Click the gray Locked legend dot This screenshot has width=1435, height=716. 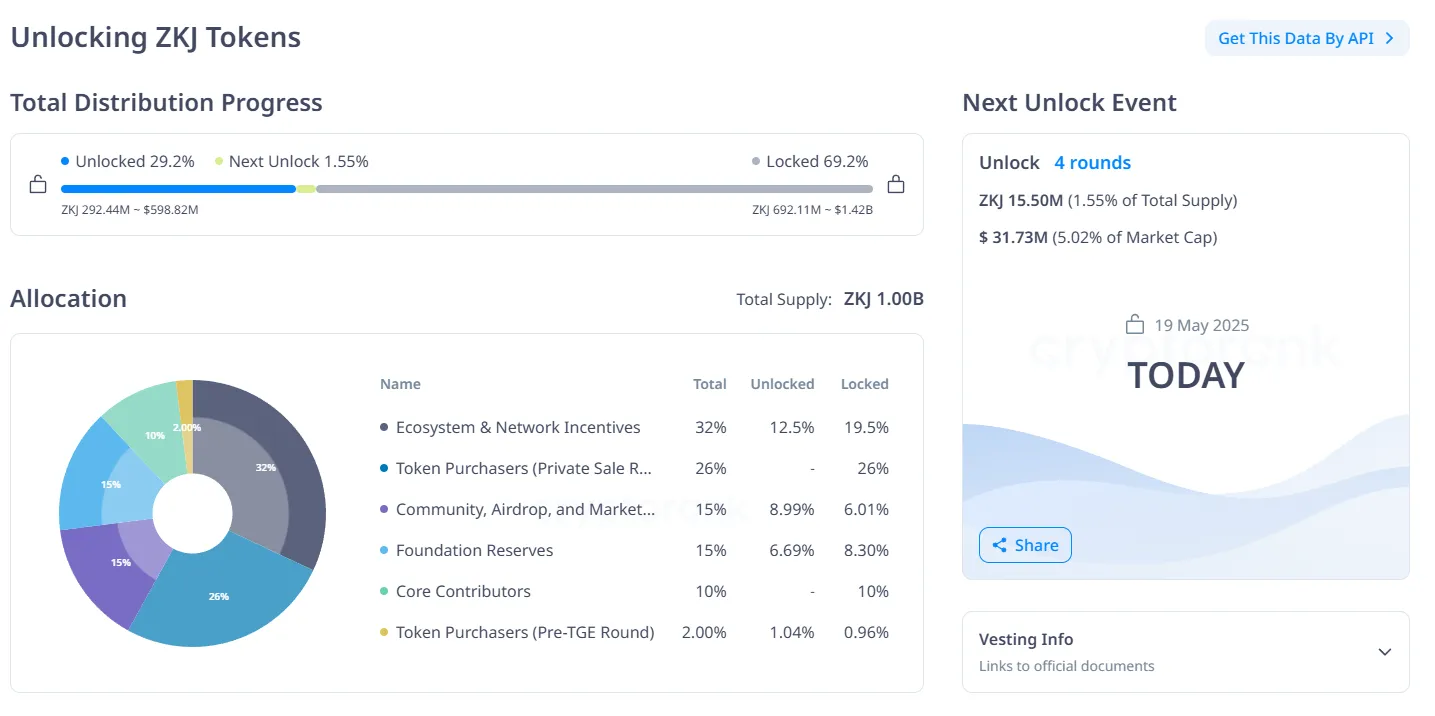pyautogui.click(x=757, y=161)
